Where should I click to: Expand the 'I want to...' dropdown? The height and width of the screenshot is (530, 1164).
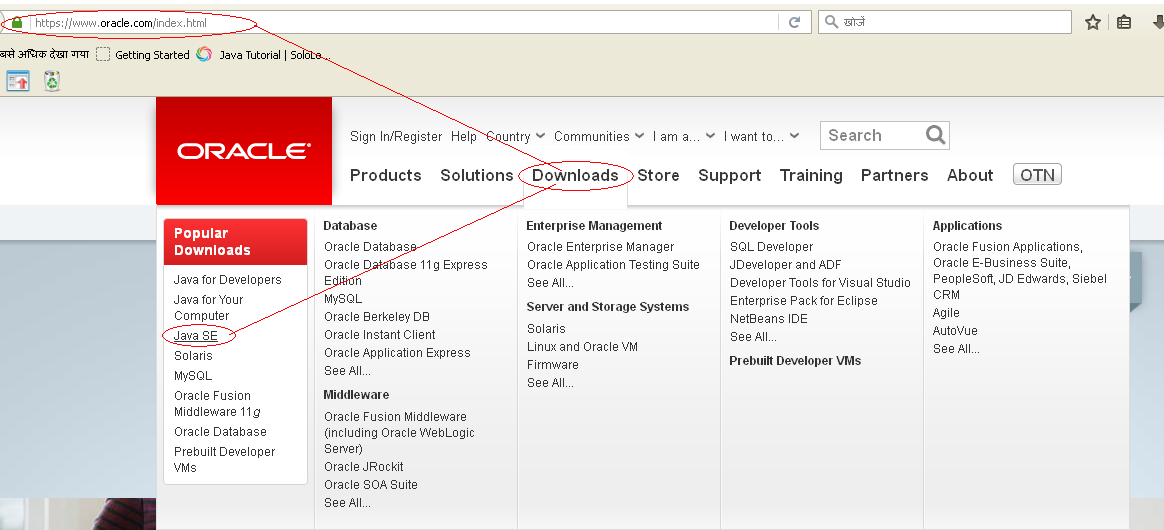[761, 137]
